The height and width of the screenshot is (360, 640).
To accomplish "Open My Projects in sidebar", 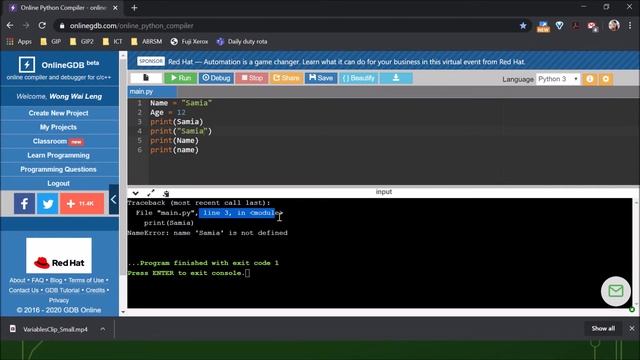I will tap(58, 127).
